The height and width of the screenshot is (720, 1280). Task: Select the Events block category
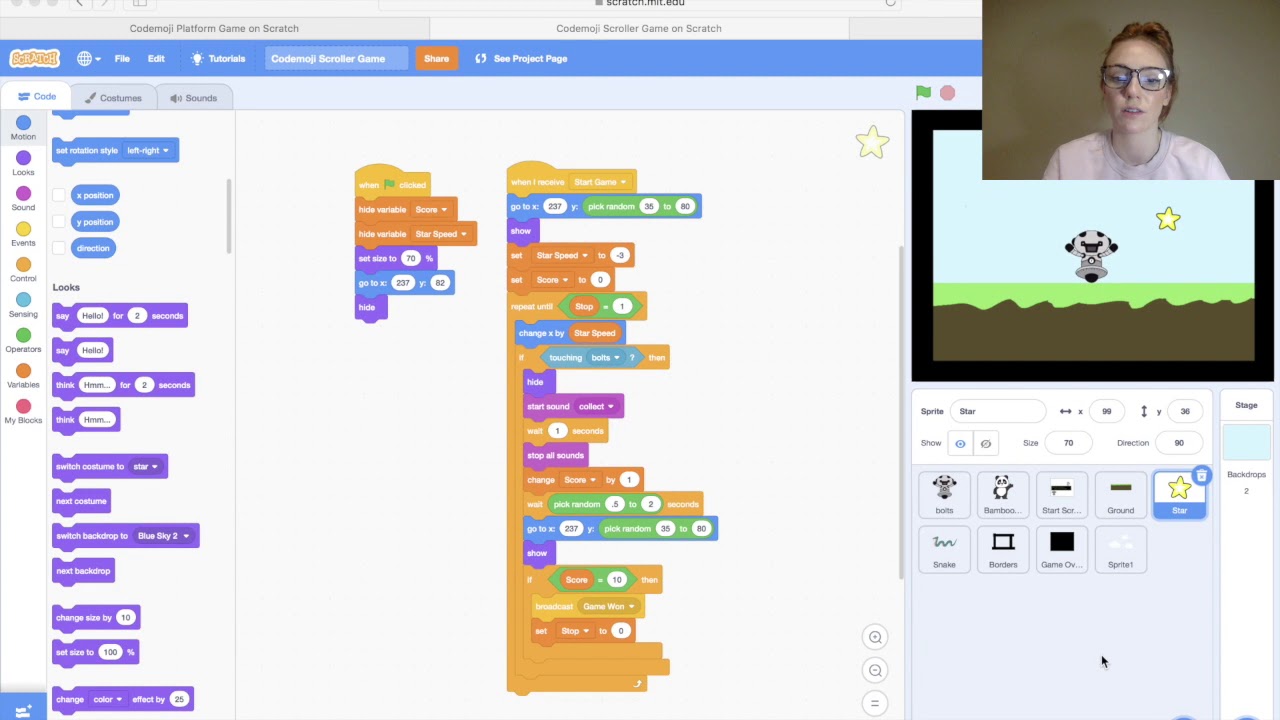coord(23,234)
